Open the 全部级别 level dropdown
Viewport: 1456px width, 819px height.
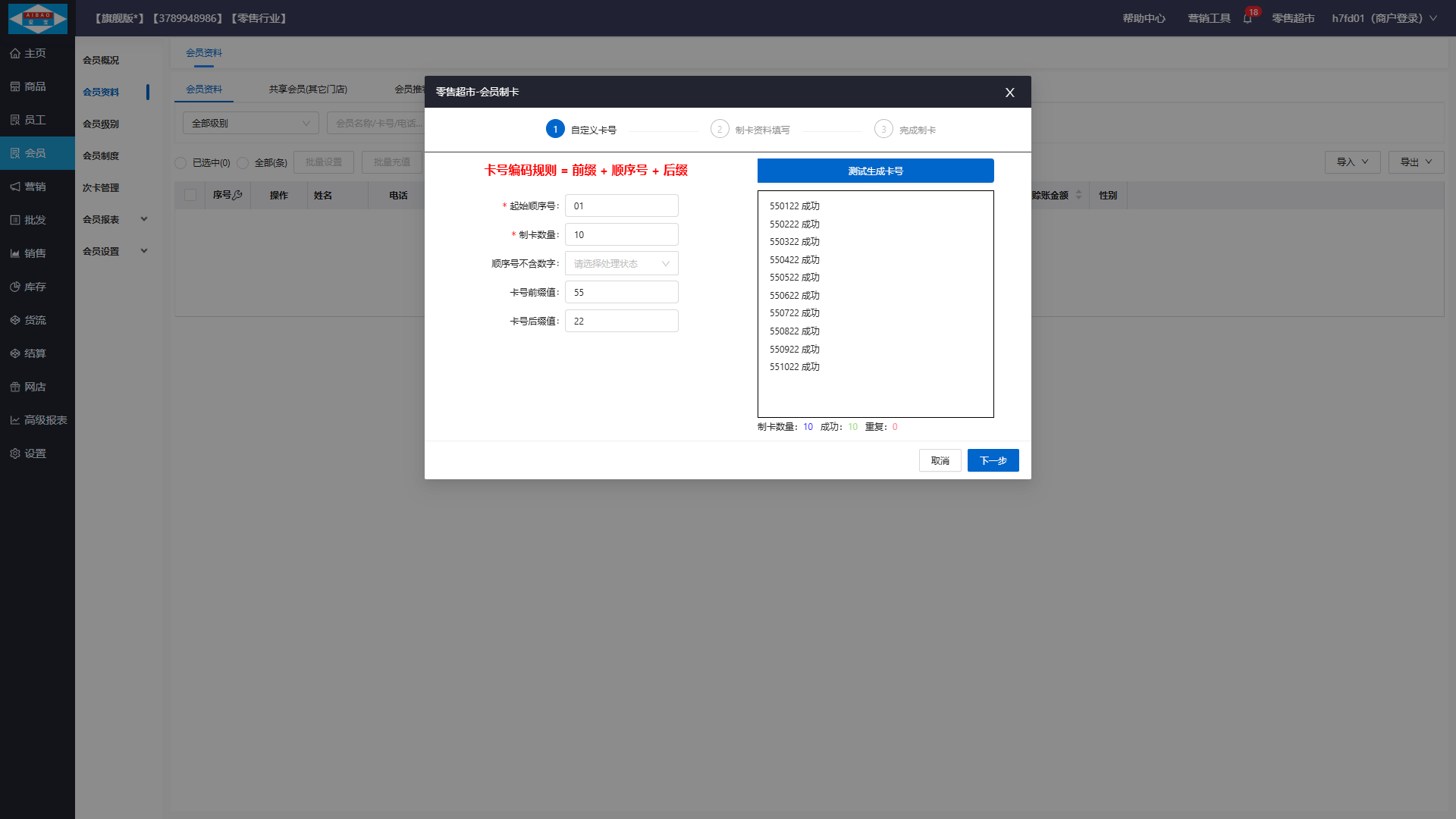coord(250,123)
